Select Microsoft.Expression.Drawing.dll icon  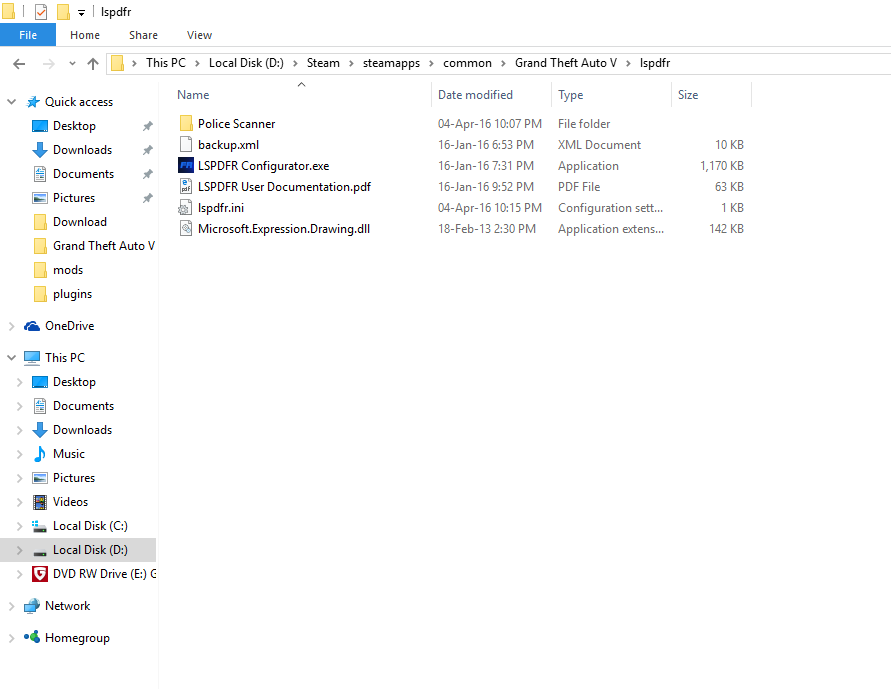click(186, 228)
